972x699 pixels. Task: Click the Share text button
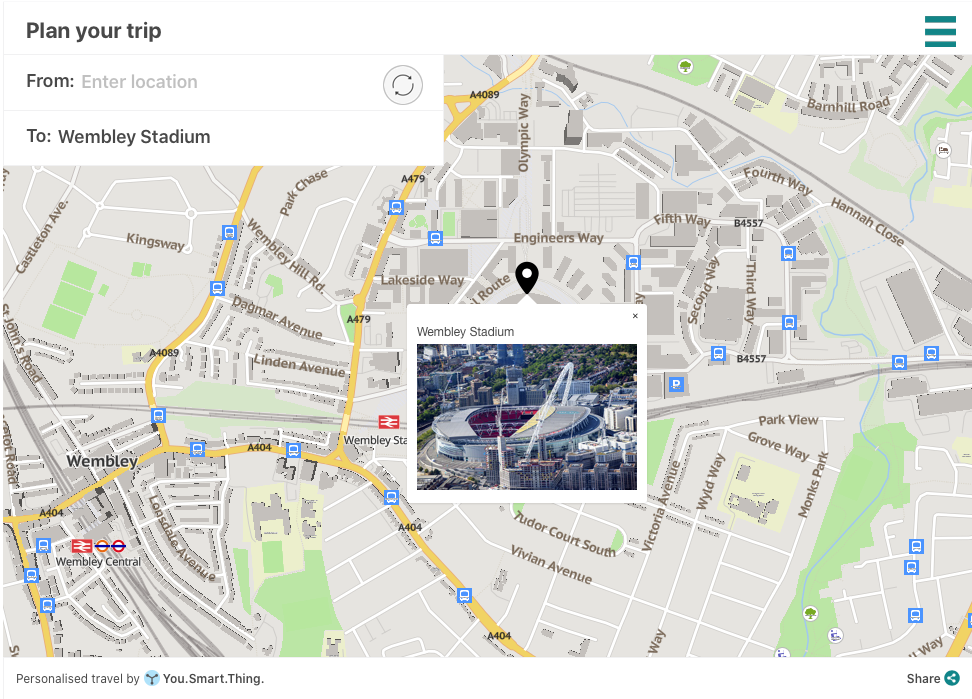click(x=923, y=679)
